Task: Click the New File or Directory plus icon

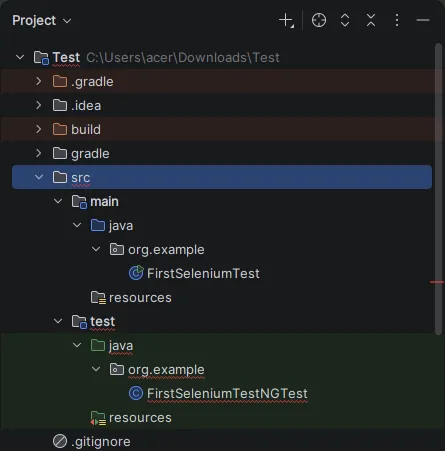Action: point(286,20)
